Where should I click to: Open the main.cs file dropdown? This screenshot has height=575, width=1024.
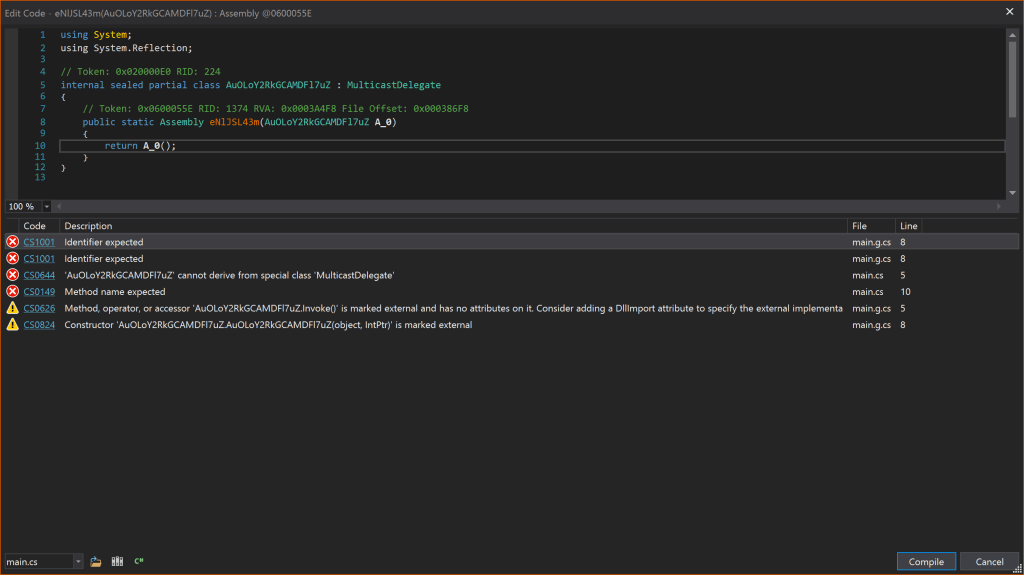77,562
